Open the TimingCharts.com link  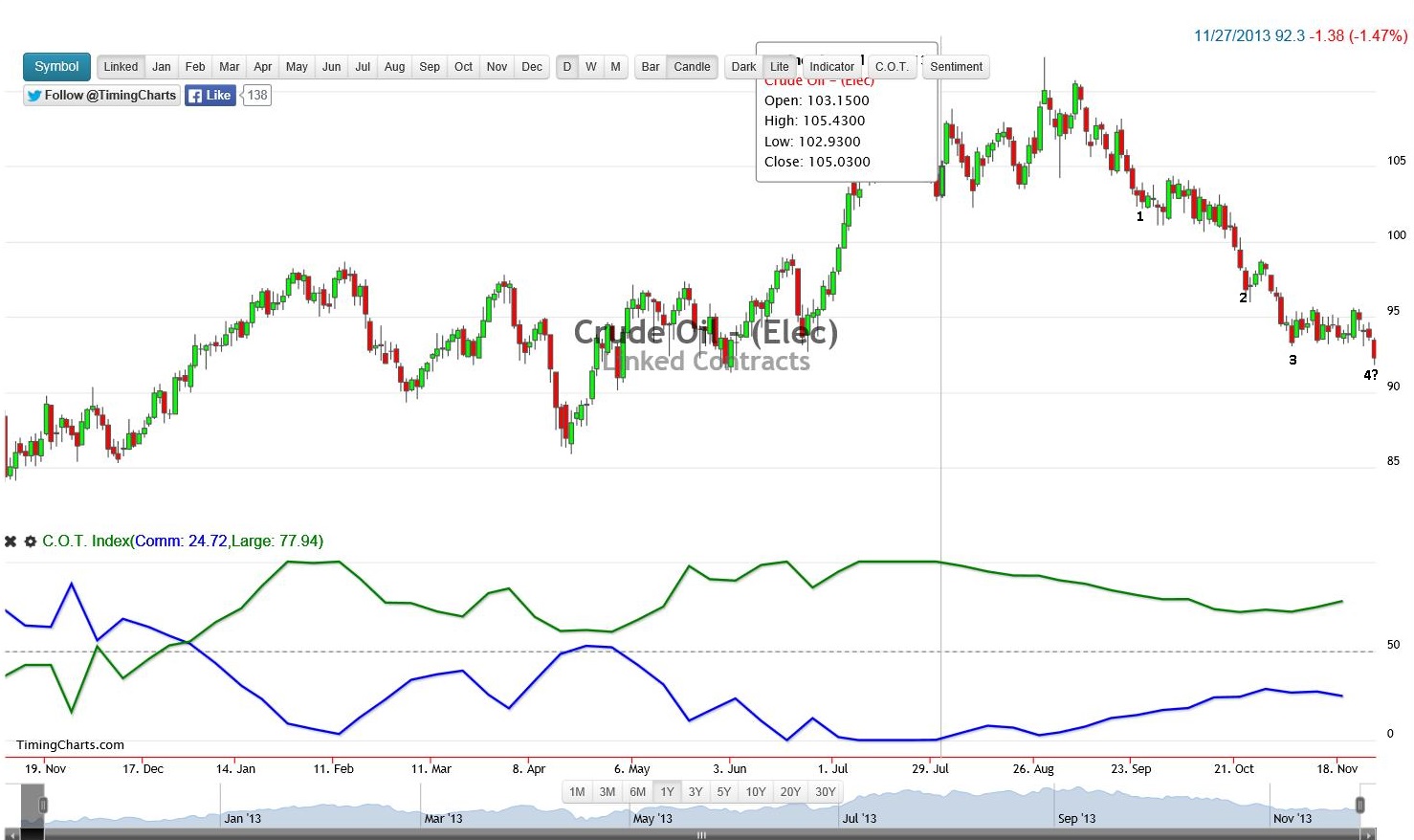(x=68, y=744)
